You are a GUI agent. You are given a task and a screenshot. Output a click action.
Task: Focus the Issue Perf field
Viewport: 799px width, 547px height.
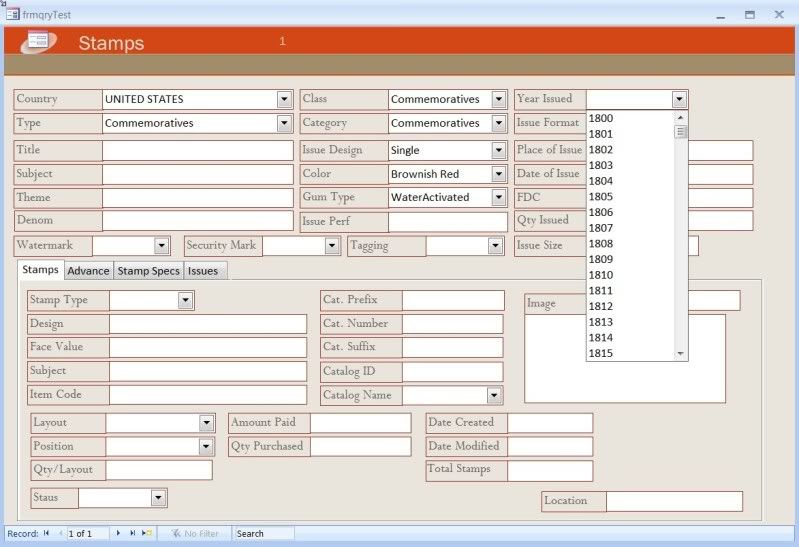[448, 222]
